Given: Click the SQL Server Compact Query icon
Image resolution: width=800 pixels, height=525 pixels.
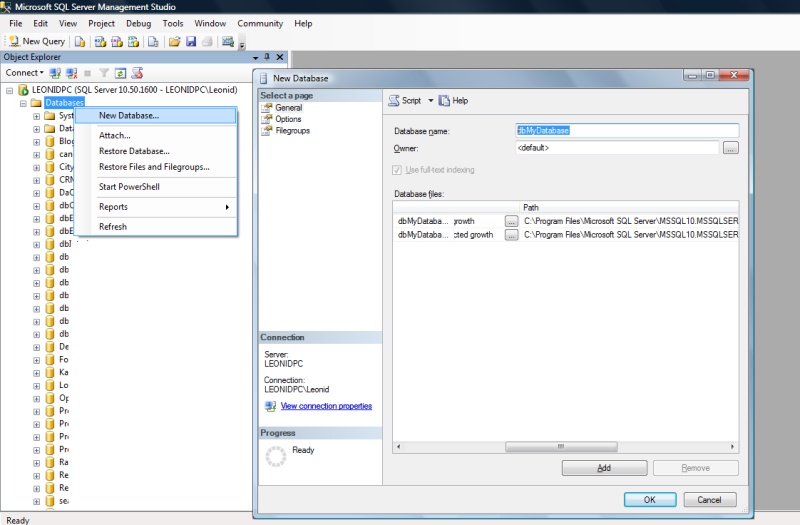Looking at the screenshot, I should pos(153,41).
